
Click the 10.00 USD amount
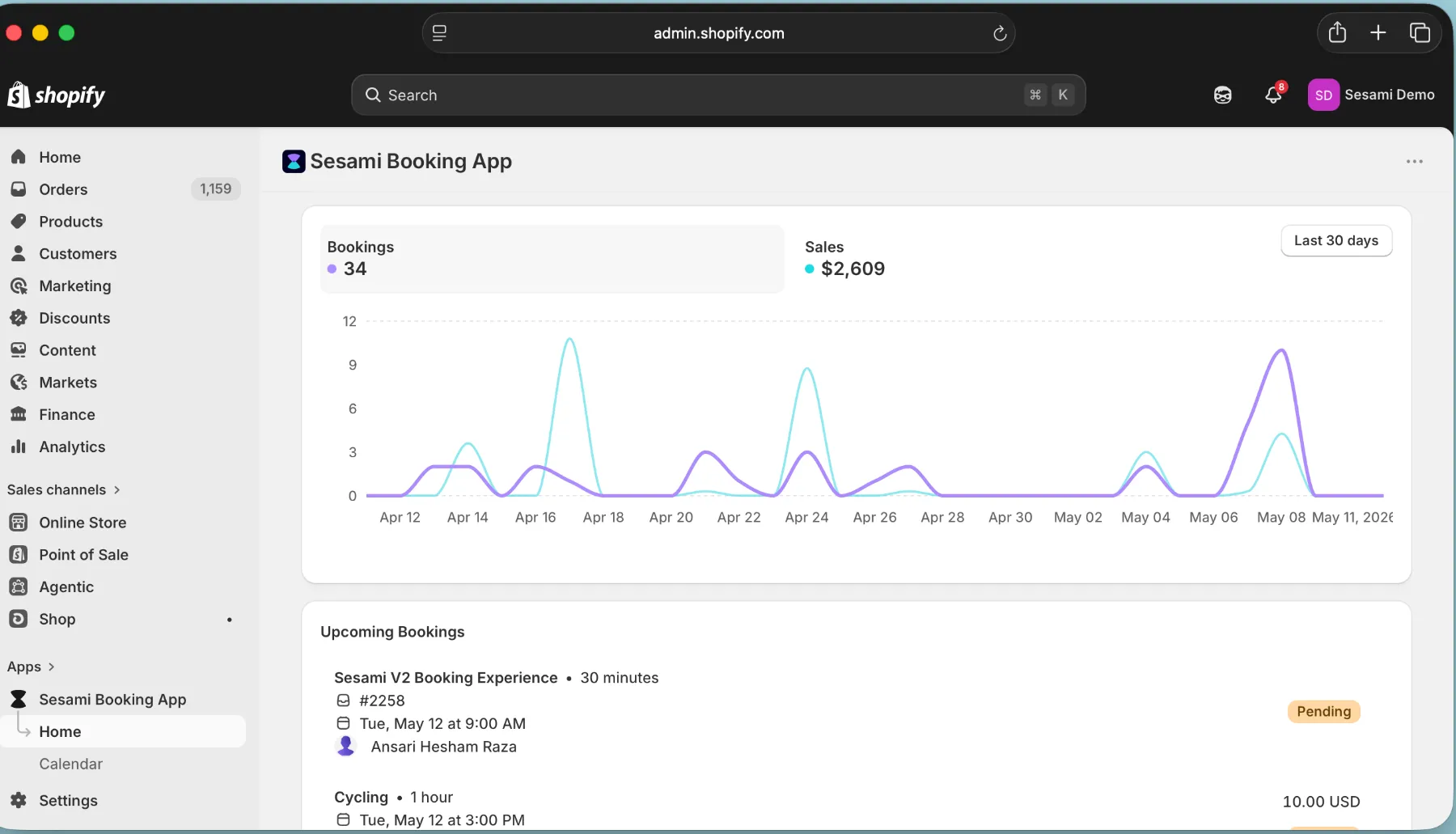click(x=1321, y=801)
